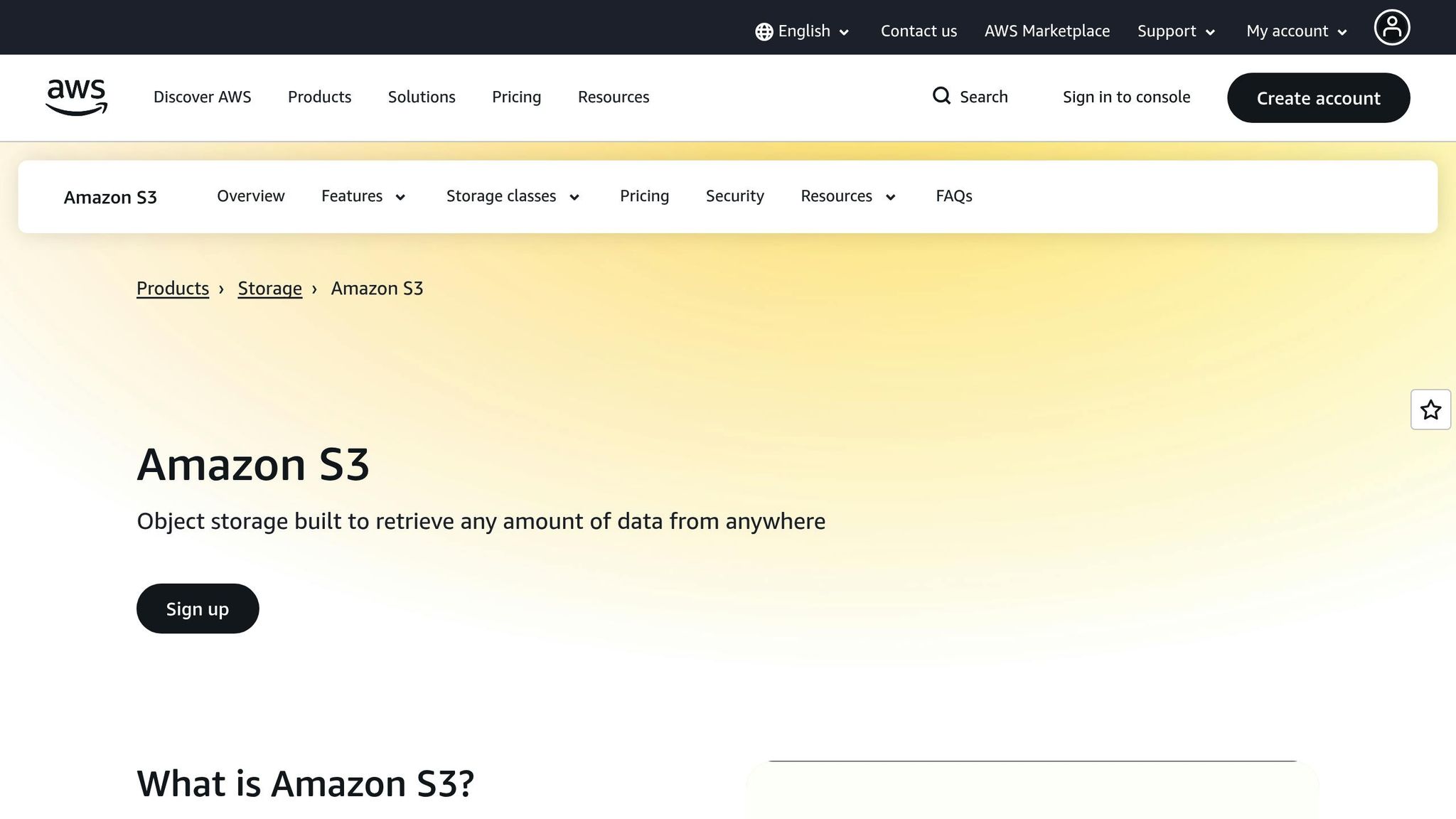Click the user profile icon top right

1392,27
